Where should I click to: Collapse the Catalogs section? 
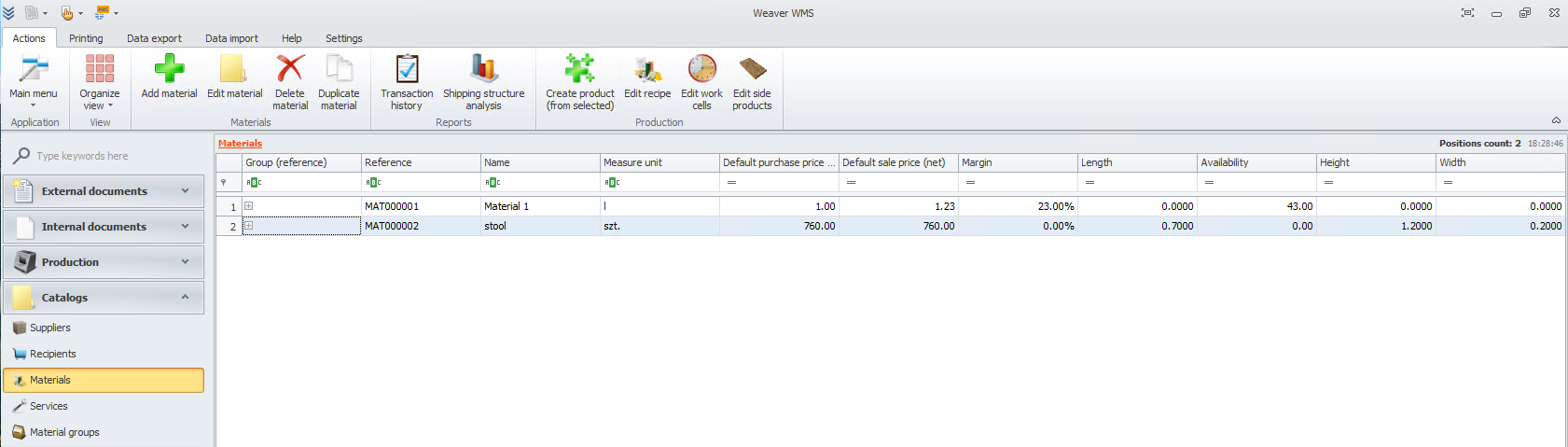(103, 298)
